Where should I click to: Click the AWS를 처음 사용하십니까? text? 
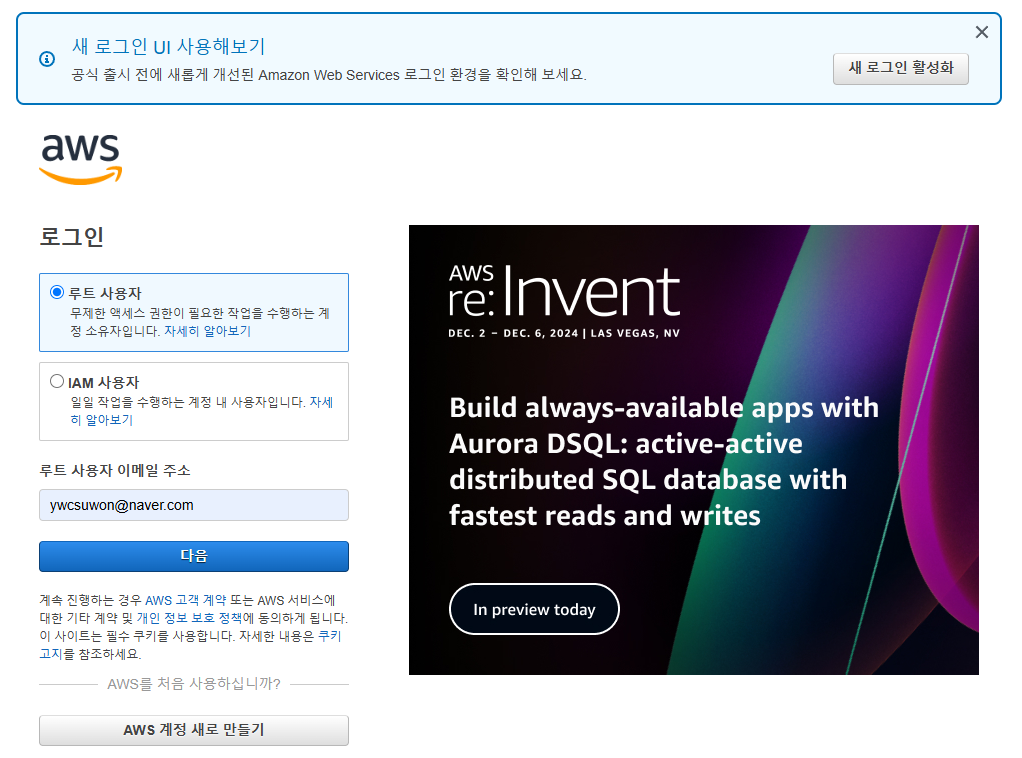point(194,684)
